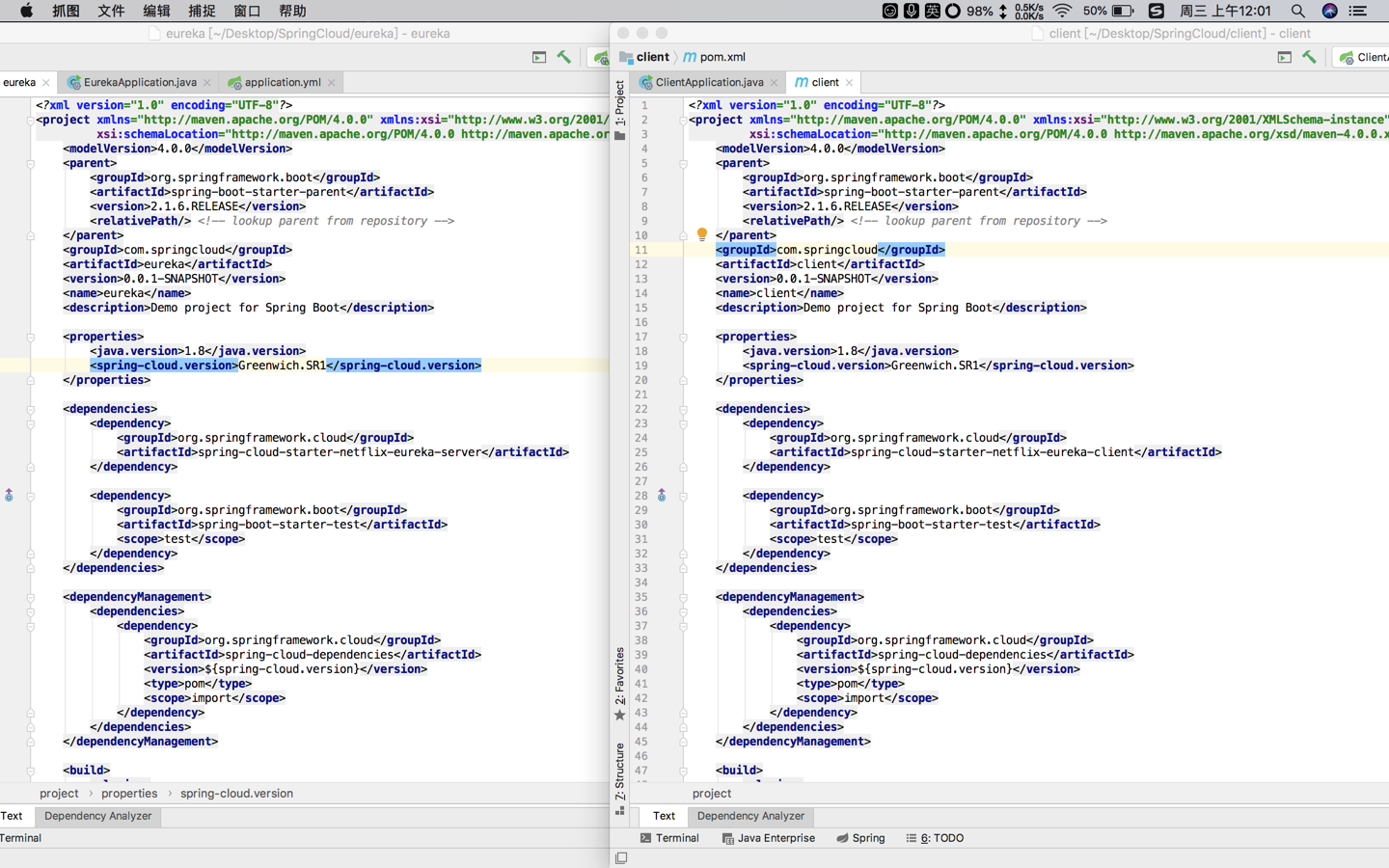
Task: Collapse the project tag at line 2
Action: click(683, 120)
